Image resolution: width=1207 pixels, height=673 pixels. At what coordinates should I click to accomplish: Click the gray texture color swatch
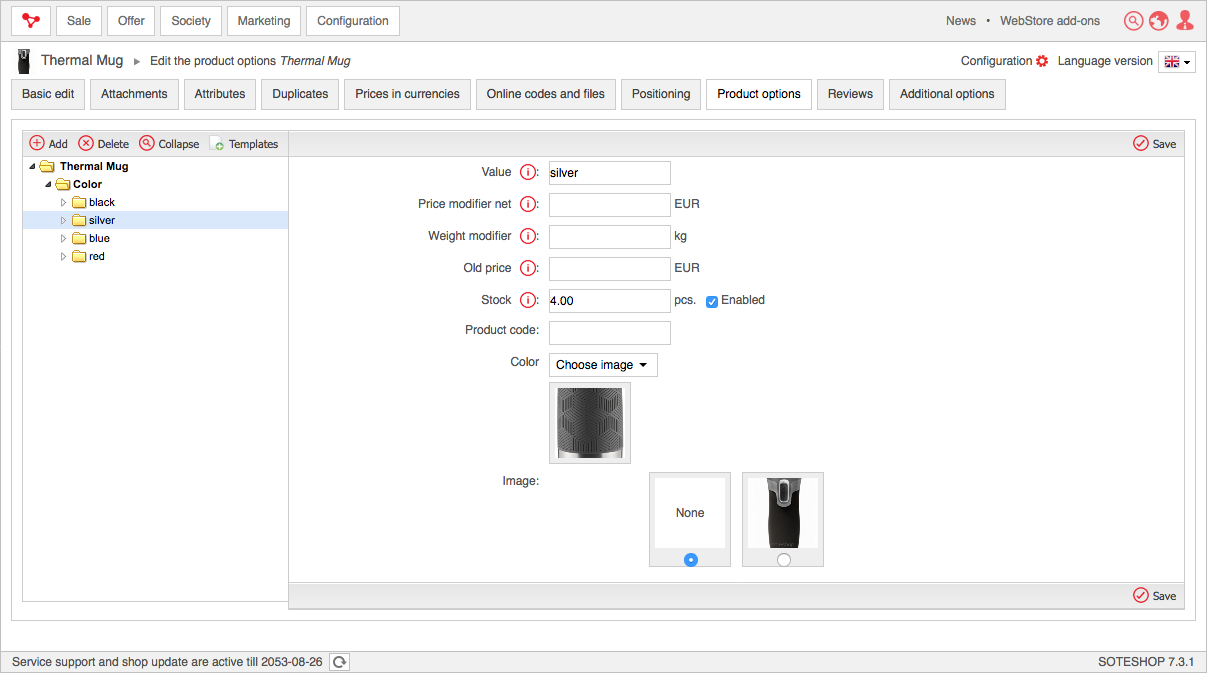(x=590, y=423)
